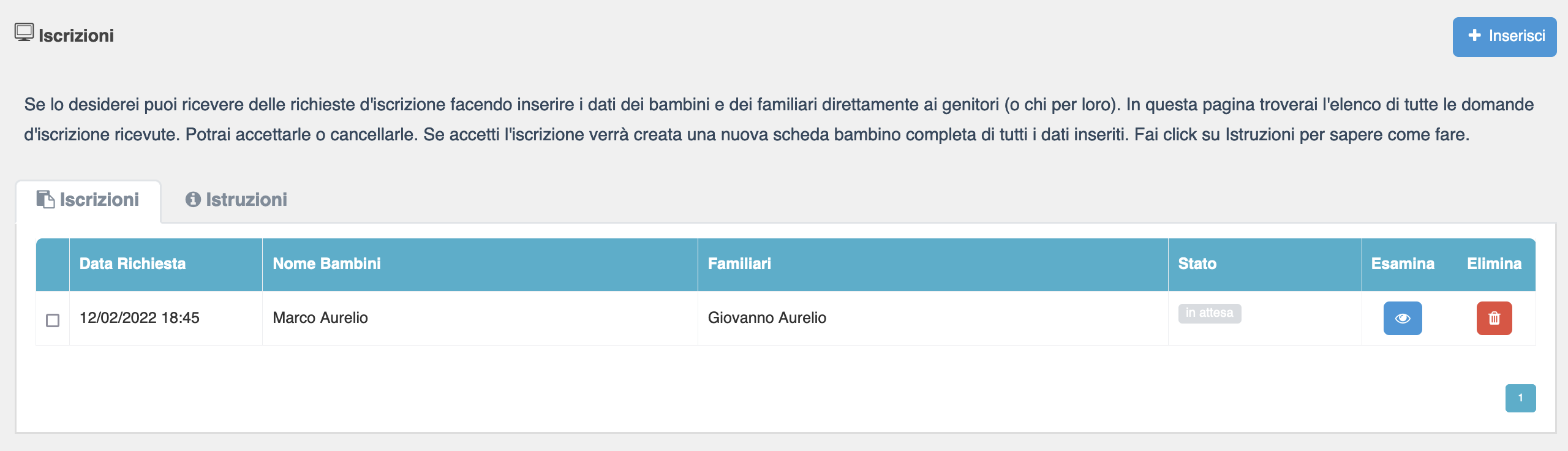
Task: Click the monitor icon beside Iscrizioni title
Action: point(24,32)
